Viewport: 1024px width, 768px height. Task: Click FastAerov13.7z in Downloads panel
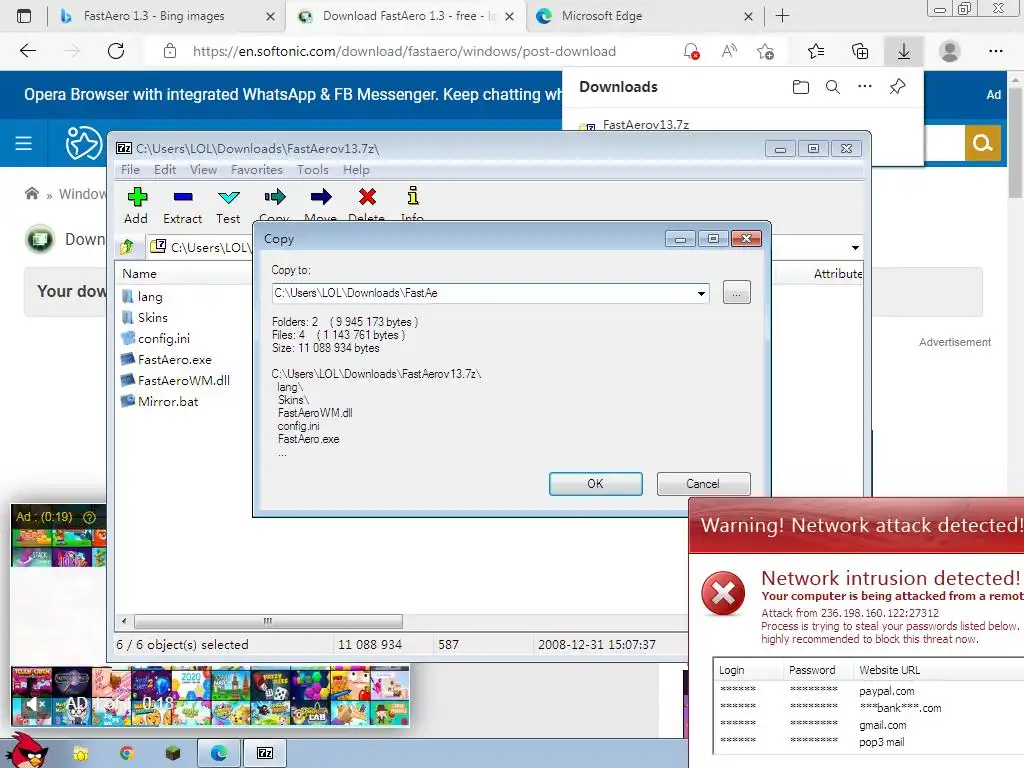(645, 124)
